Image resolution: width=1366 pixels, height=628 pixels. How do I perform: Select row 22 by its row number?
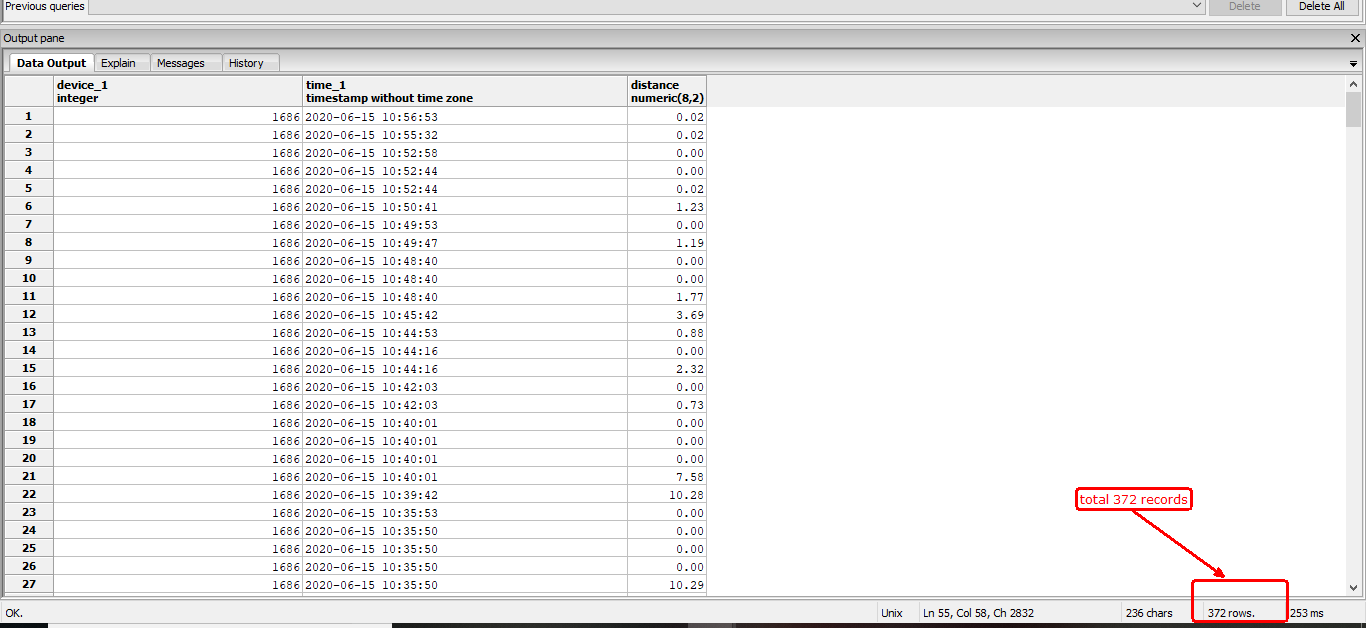pyautogui.click(x=29, y=495)
